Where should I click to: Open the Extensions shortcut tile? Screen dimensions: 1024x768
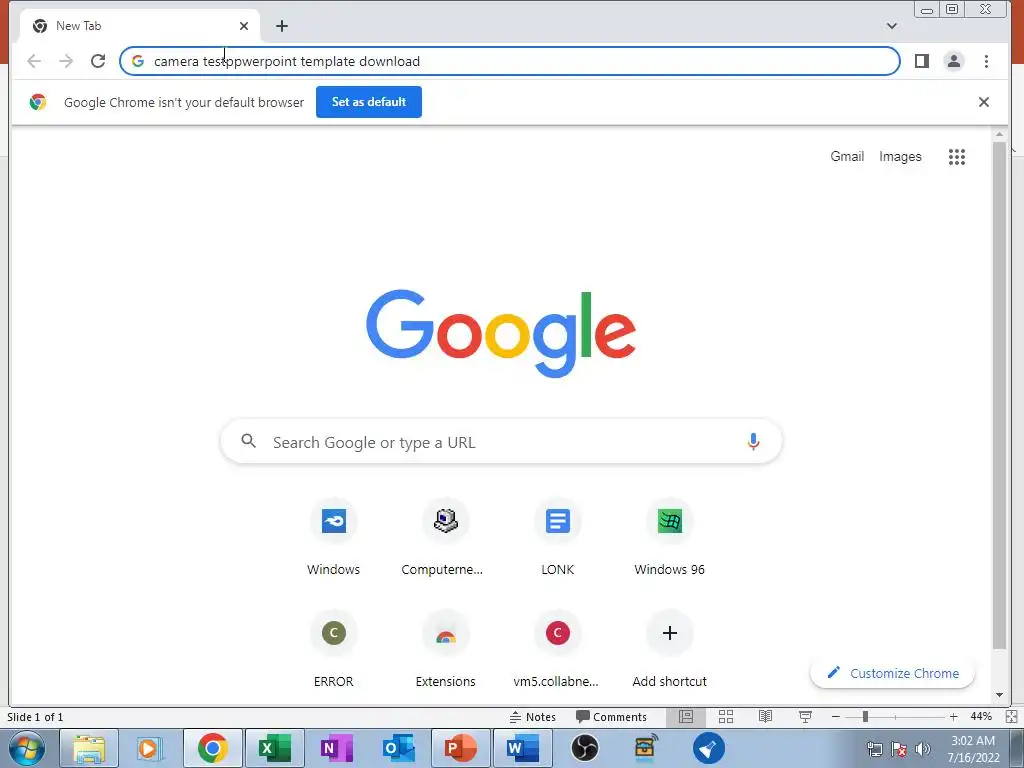pos(445,650)
